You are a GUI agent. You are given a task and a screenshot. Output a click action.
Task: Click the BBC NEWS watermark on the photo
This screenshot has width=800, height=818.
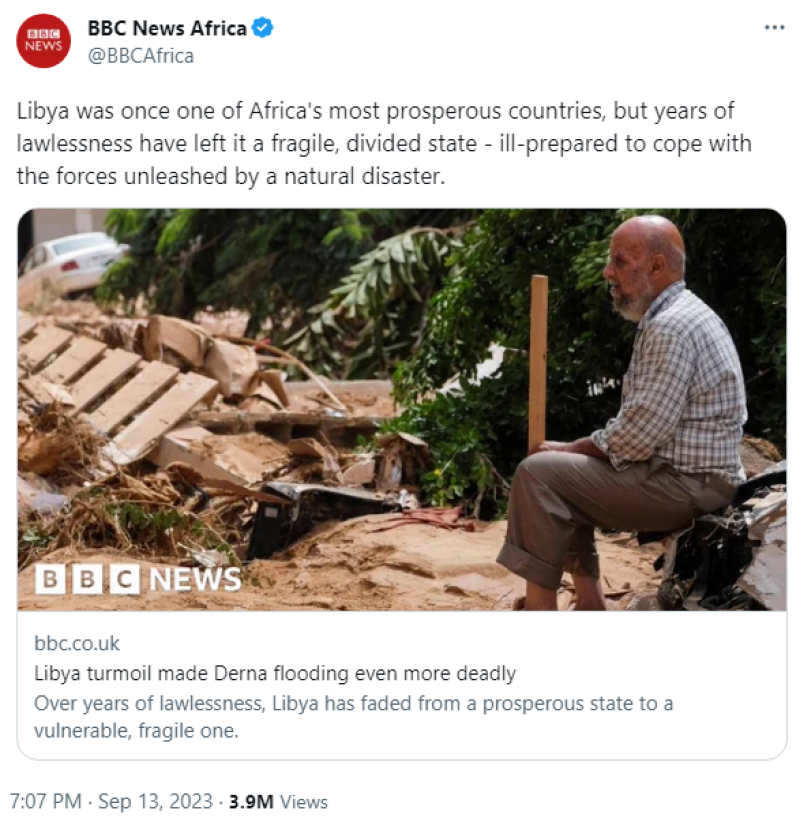click(x=138, y=579)
